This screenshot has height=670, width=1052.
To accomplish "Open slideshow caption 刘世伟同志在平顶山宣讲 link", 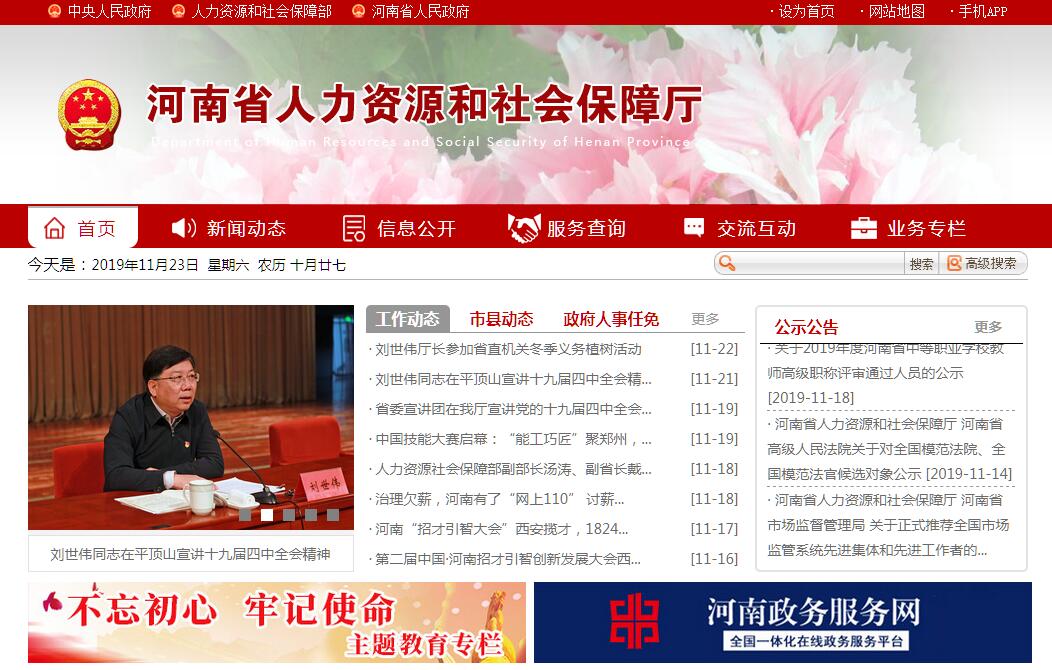I will coord(191,554).
